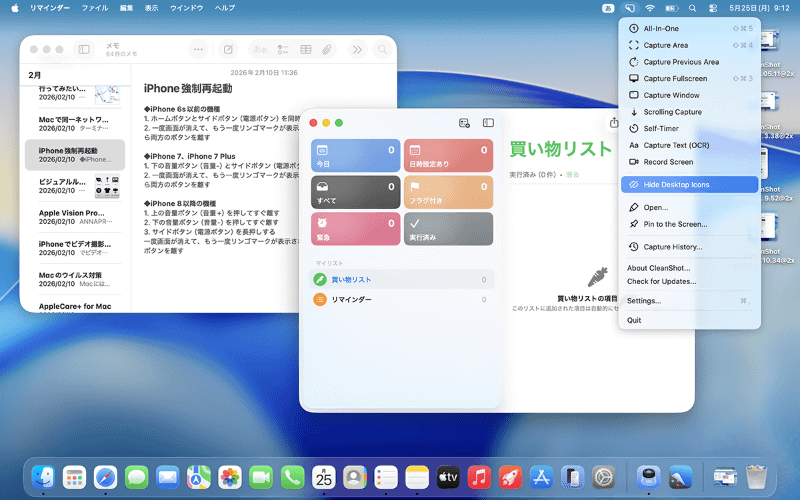The image size is (800, 500).
Task: Click the CleanShot menu bar icon
Action: [x=630, y=8]
